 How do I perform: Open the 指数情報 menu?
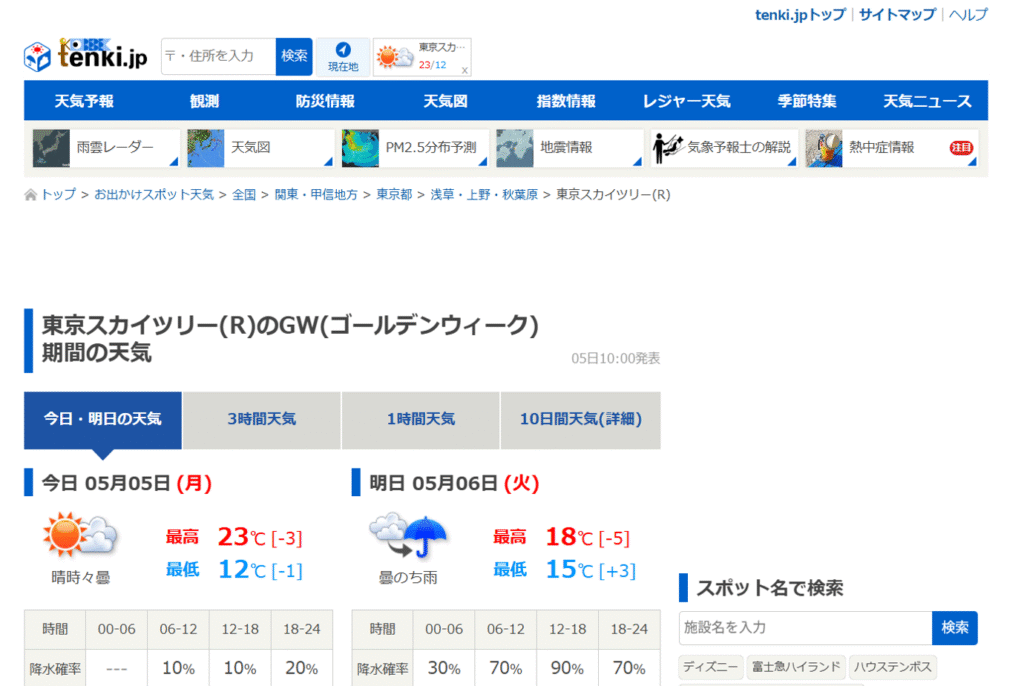click(566, 101)
